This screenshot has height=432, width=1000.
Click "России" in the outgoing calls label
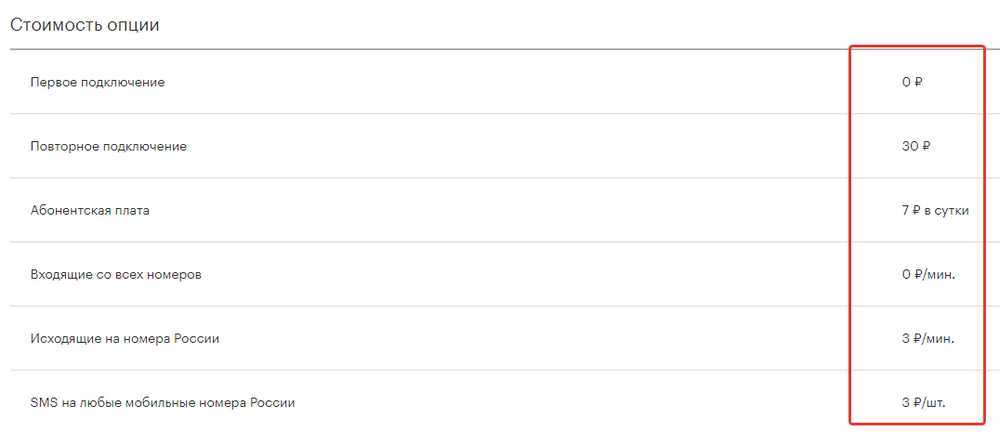tap(196, 338)
